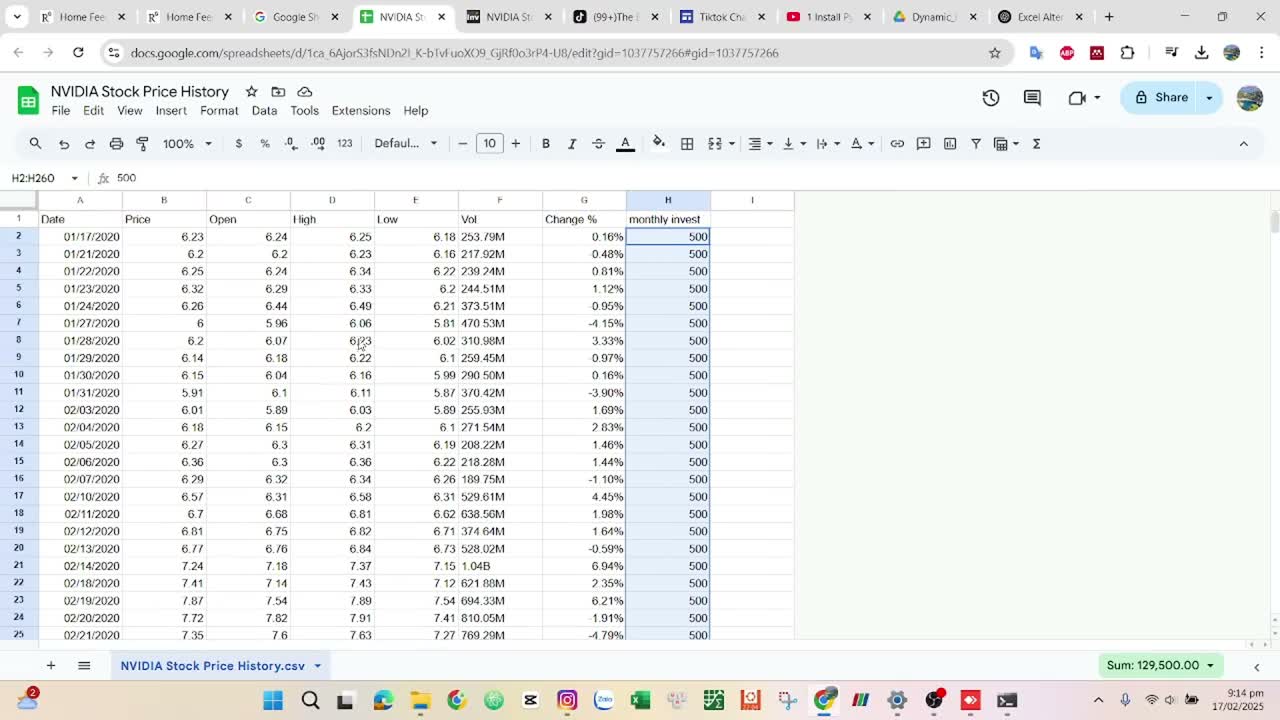Click the Share button

[1159, 97]
